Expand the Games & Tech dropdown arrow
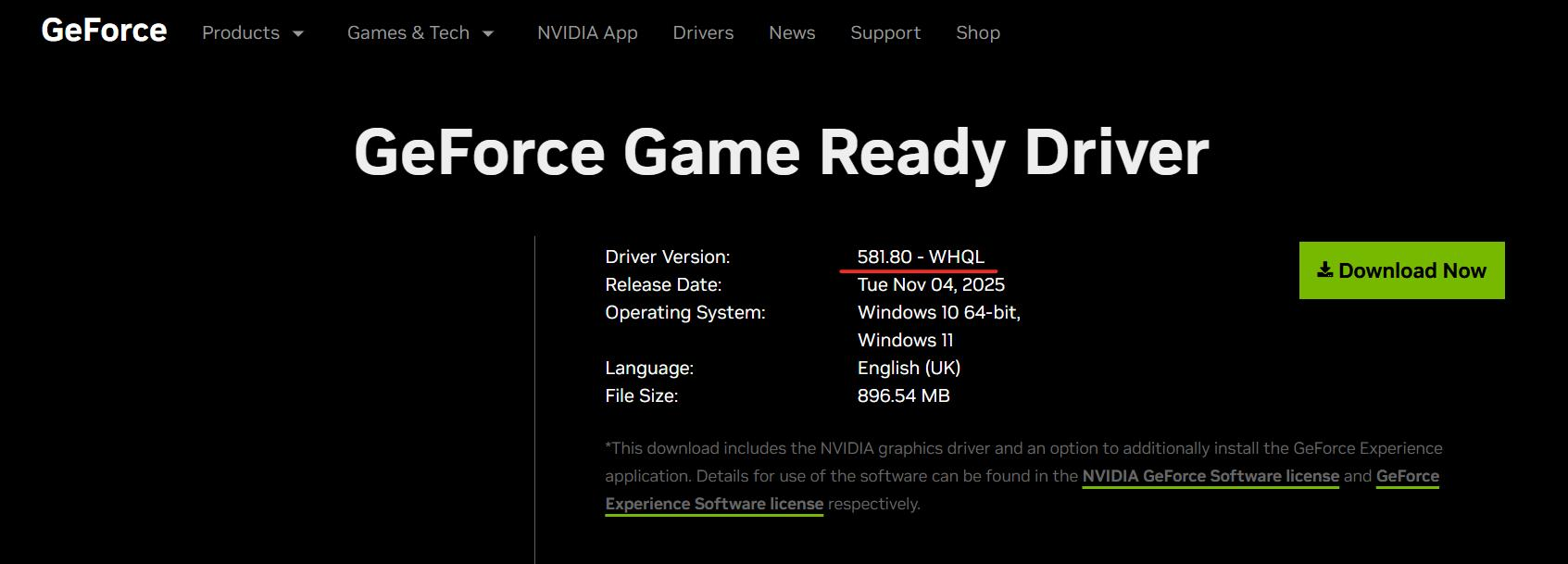 (x=488, y=33)
